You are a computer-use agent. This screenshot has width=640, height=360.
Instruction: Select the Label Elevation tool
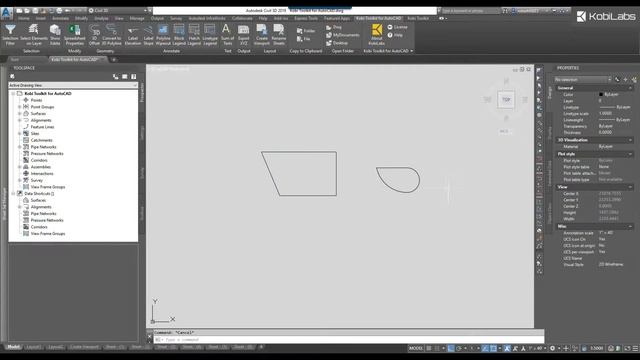point(133,34)
